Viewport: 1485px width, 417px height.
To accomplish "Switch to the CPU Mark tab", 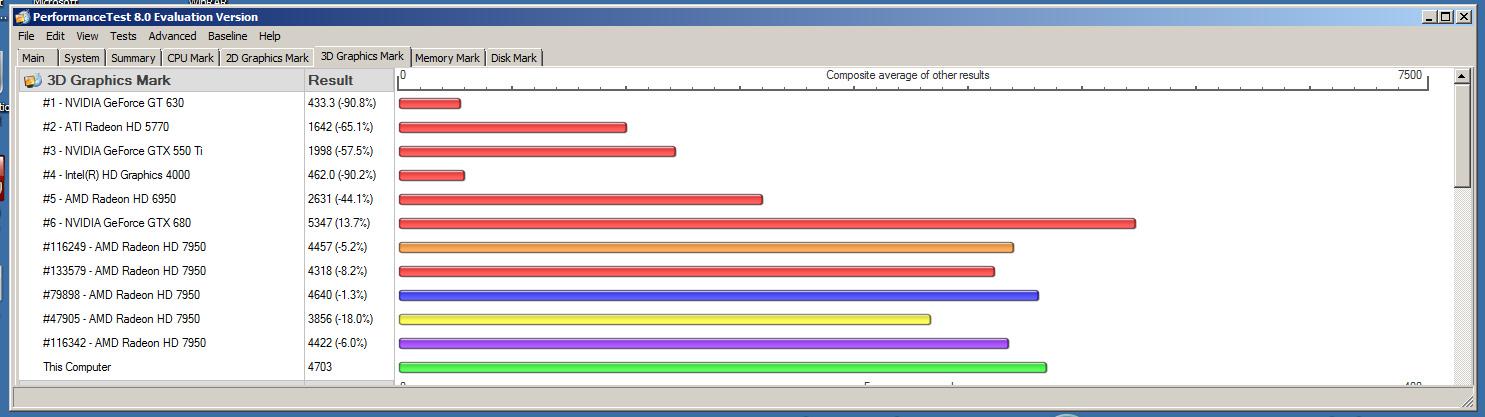I will (190, 58).
